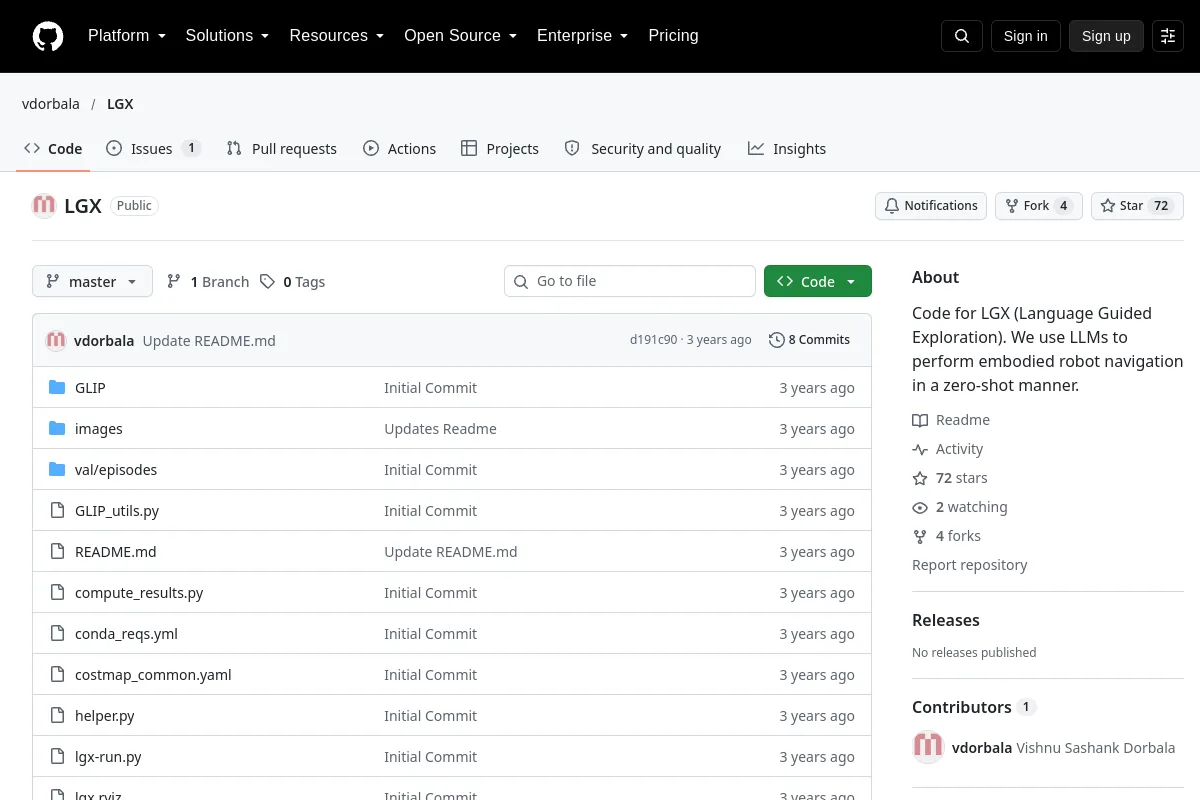Click the file icon for helper.py
1200x800 pixels.
tap(57, 716)
